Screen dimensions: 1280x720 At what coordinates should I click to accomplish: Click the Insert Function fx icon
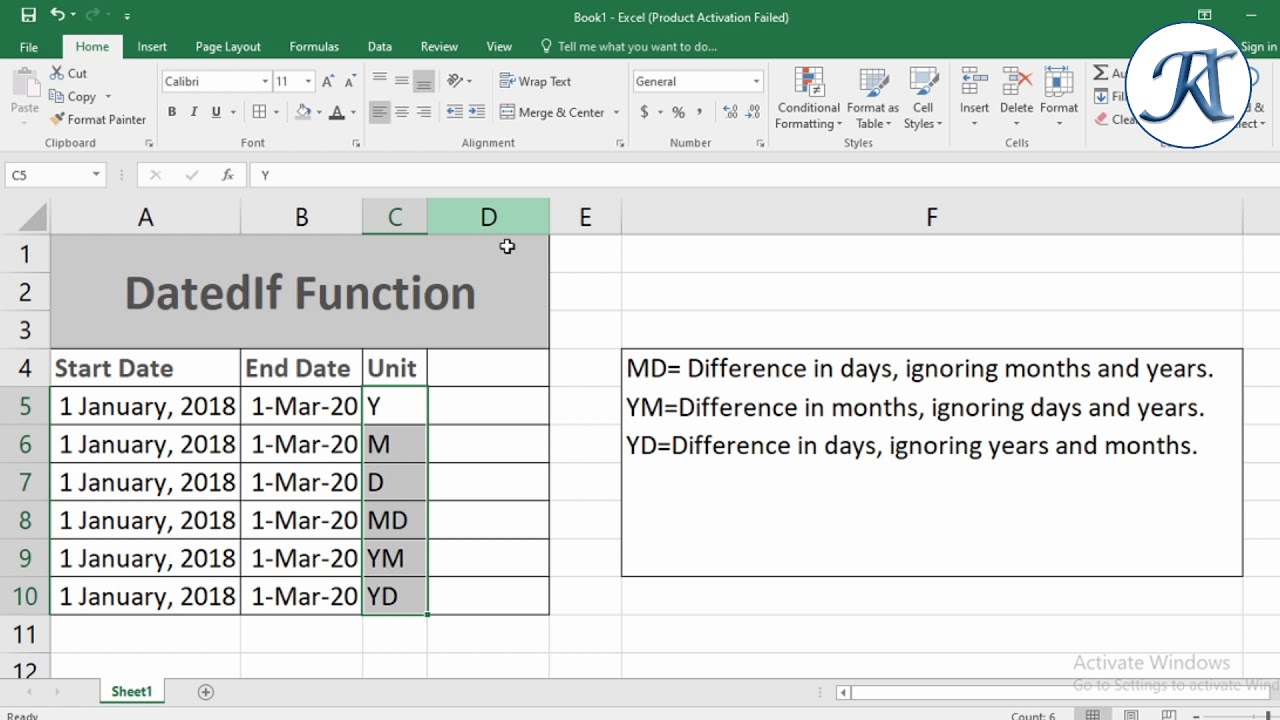click(228, 175)
